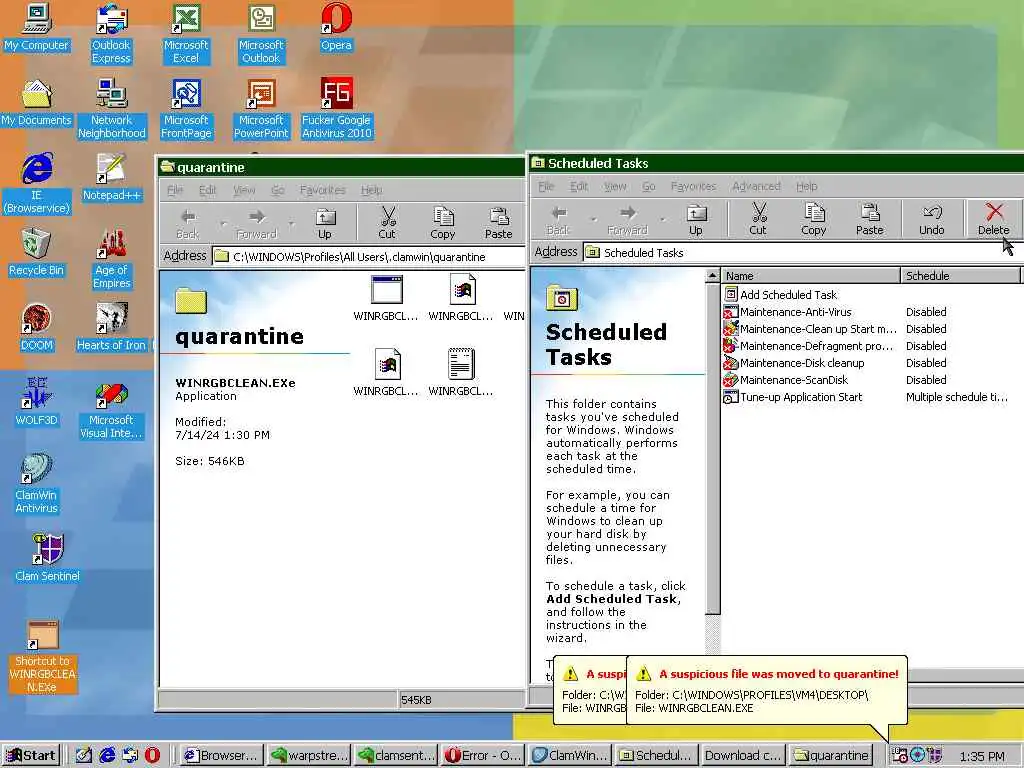
Task: Sort tasks by the Name column header
Action: pos(810,276)
